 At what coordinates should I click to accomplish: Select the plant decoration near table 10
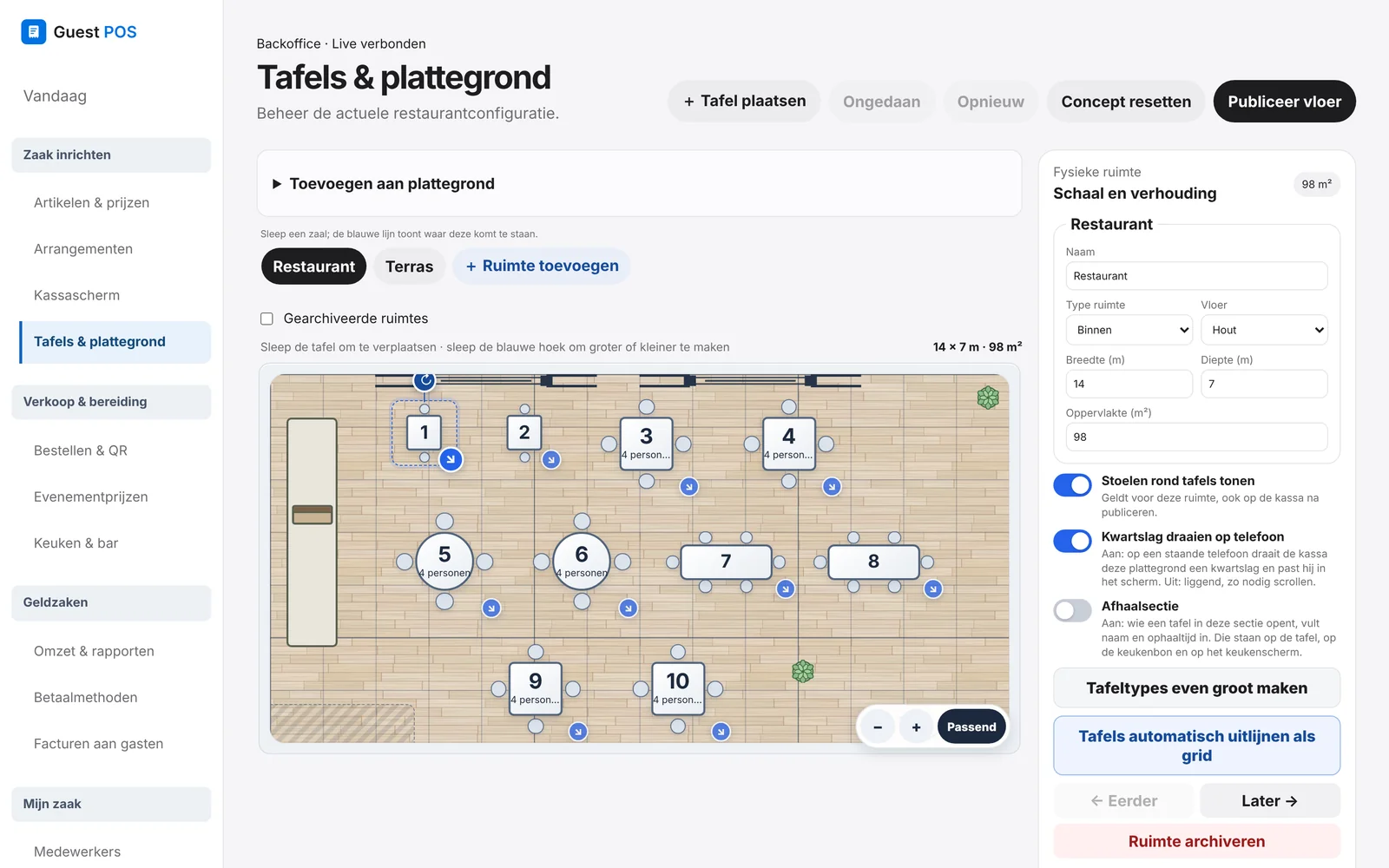pyautogui.click(x=803, y=671)
